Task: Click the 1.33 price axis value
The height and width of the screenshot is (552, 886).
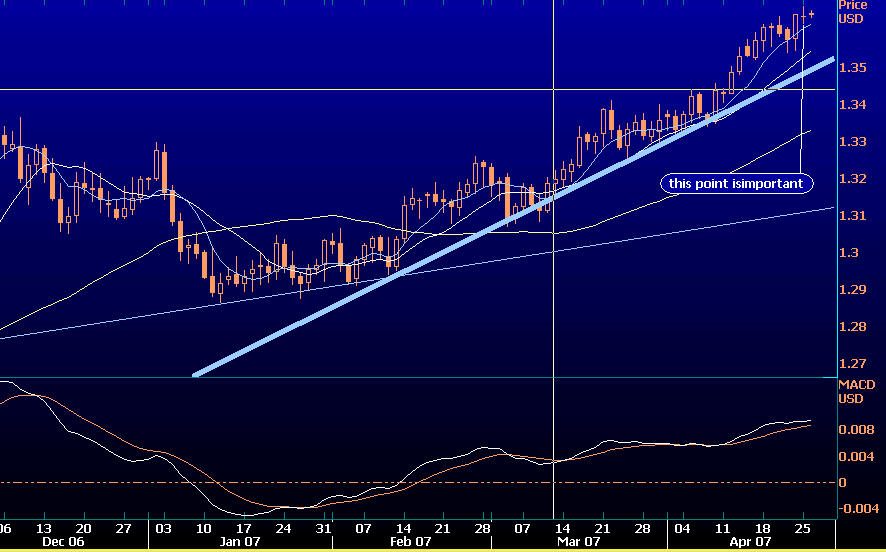Action: 853,141
